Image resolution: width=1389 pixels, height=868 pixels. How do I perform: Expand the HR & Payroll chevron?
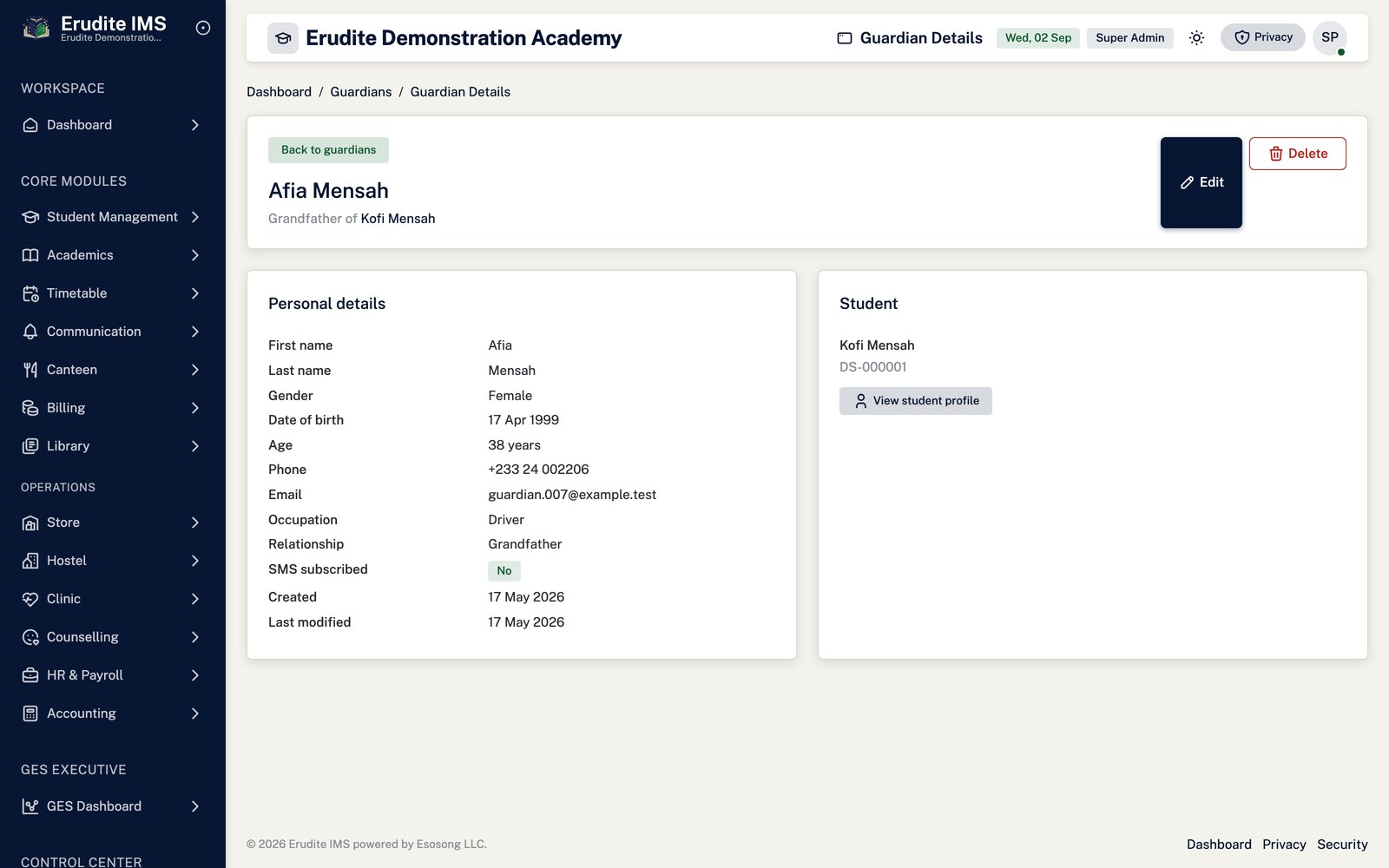(195, 675)
